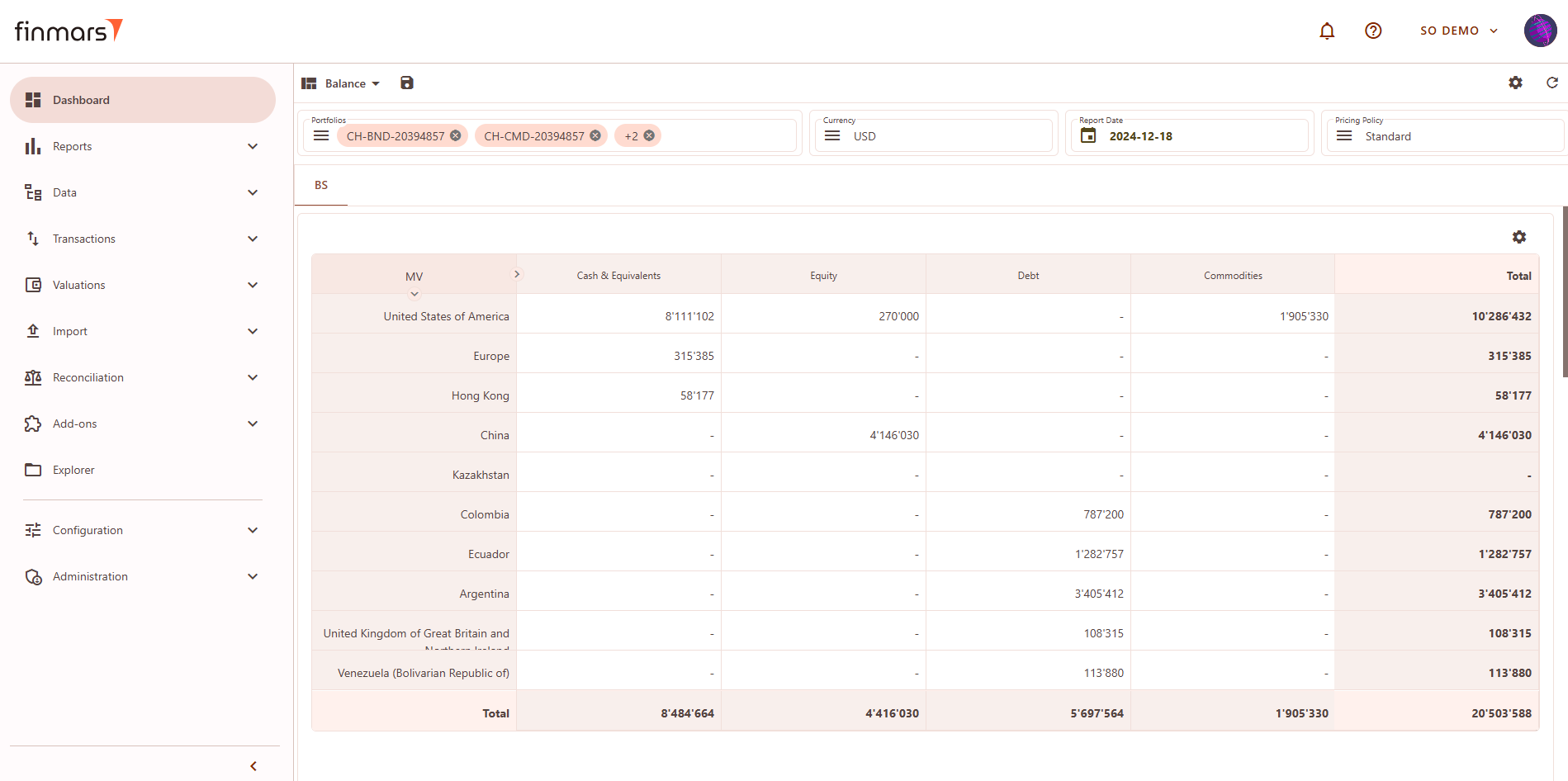
Task: Open the help question mark icon
Action: pos(1373,31)
